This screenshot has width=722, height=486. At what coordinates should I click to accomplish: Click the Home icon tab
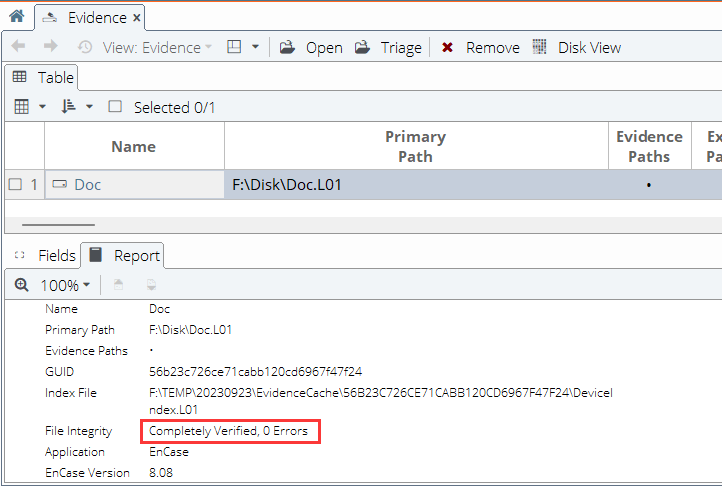[16, 17]
